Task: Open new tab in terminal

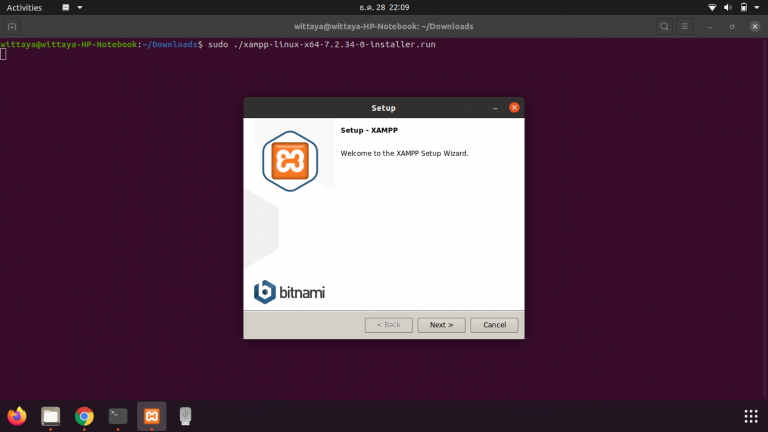Action: click(12, 26)
